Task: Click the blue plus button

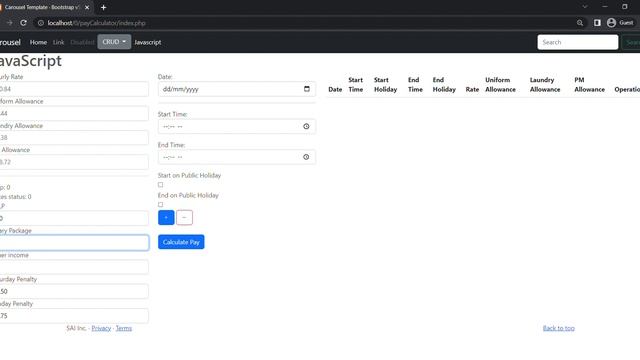Action: pyautogui.click(x=166, y=218)
